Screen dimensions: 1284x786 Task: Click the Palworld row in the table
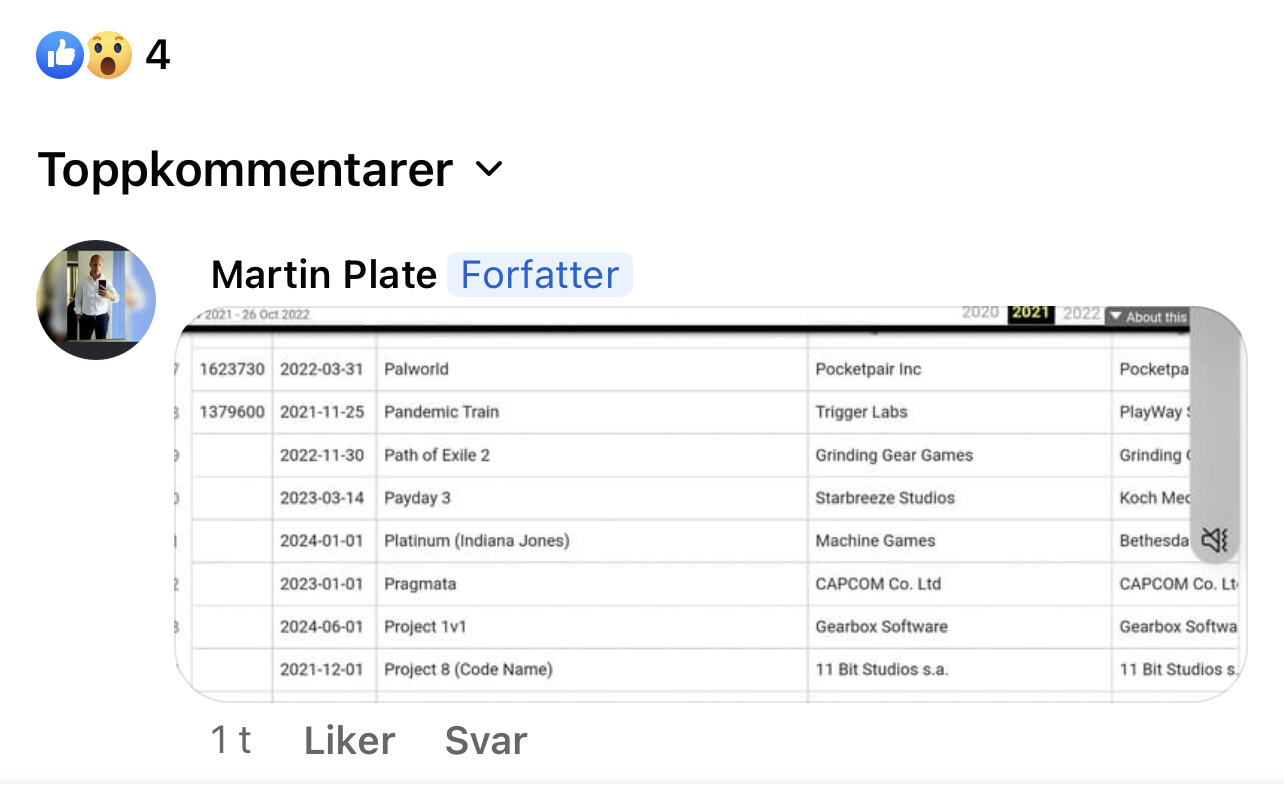(710, 369)
